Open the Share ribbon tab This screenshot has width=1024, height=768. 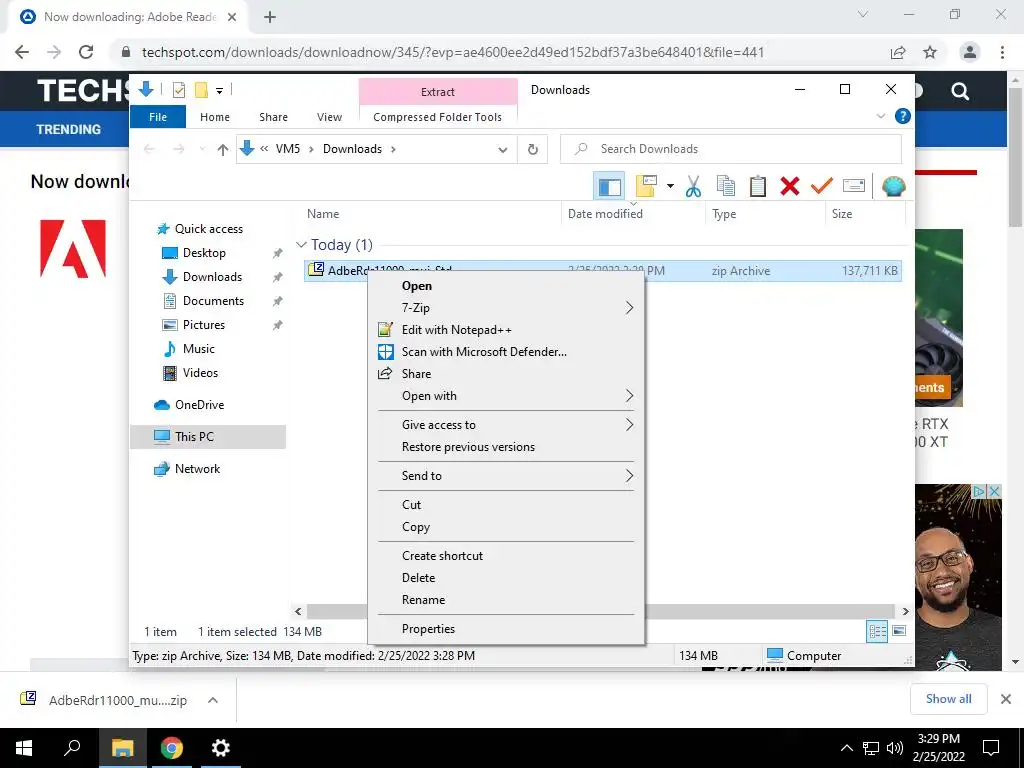pyautogui.click(x=273, y=117)
